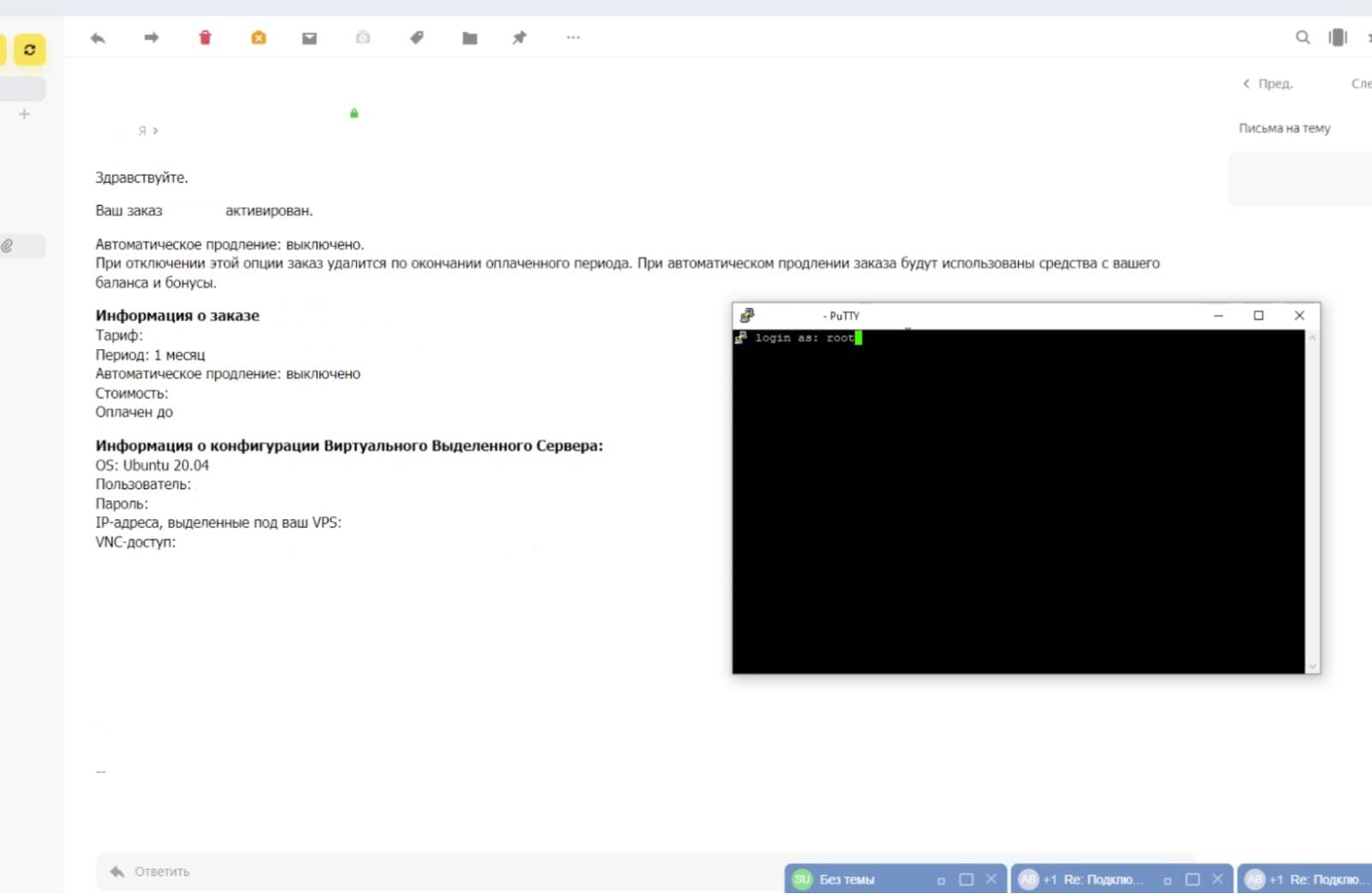Move email to folder with the folder icon

(470, 38)
